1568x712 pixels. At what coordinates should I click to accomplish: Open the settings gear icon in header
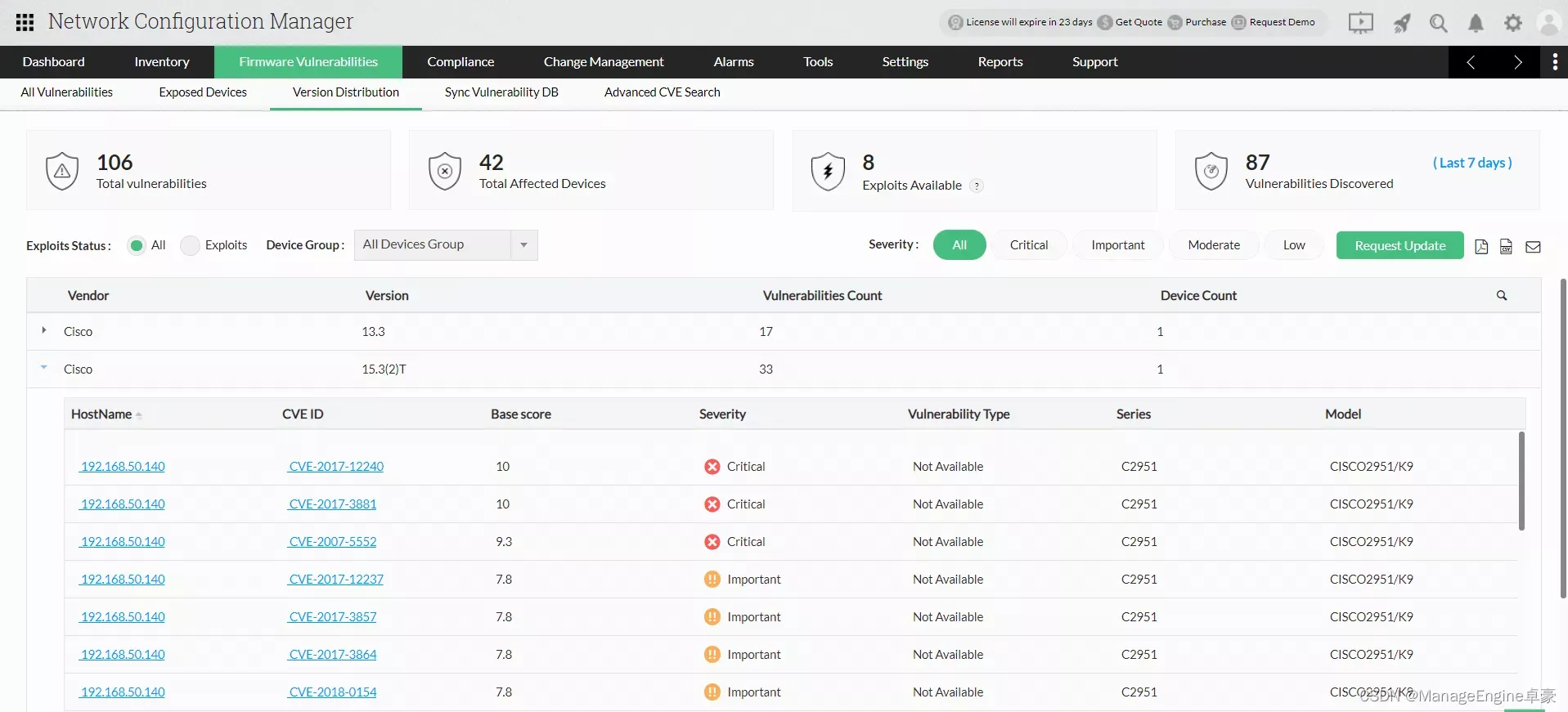1513,23
